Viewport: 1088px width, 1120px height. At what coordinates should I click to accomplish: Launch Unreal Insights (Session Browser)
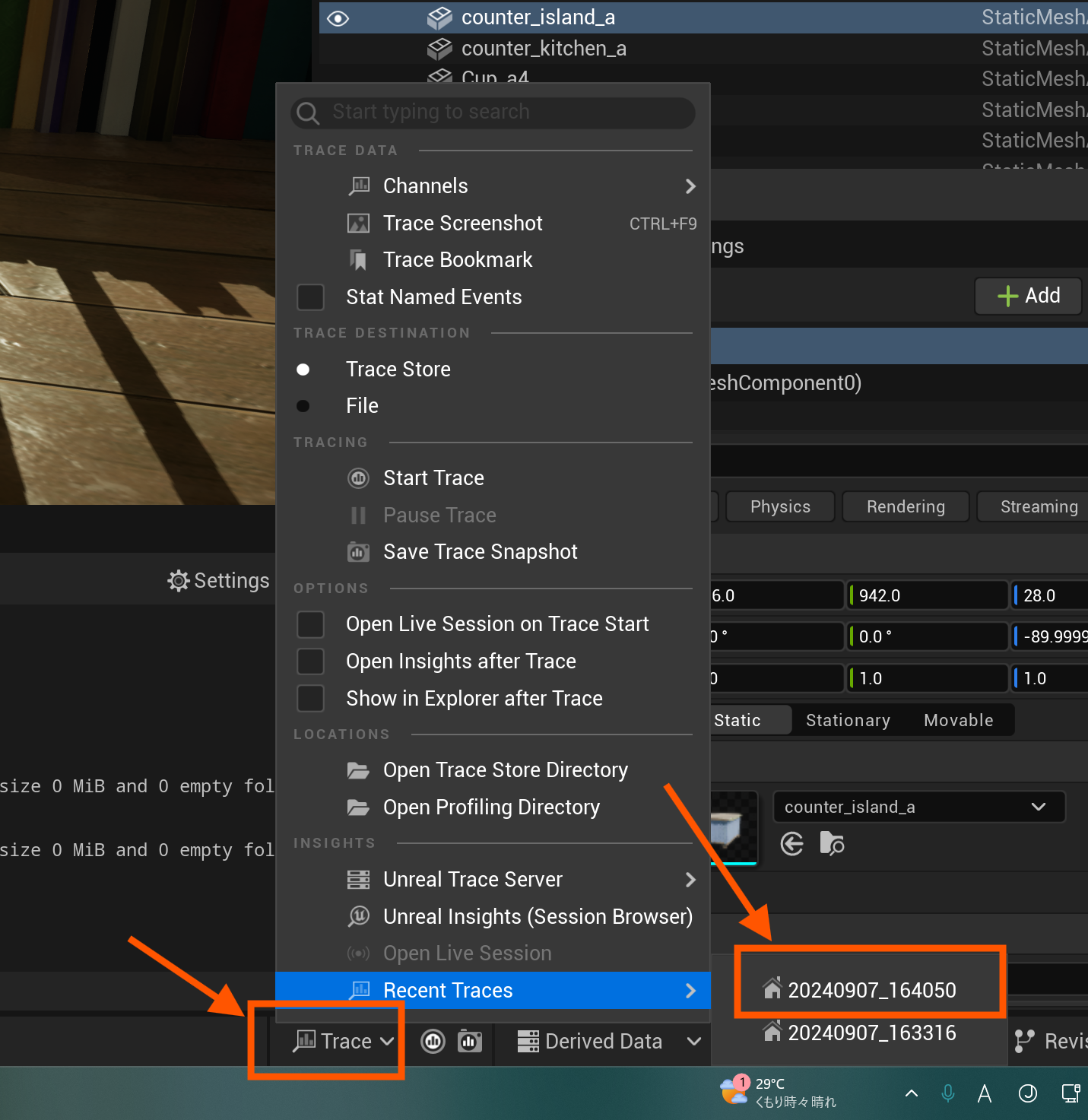(493, 917)
